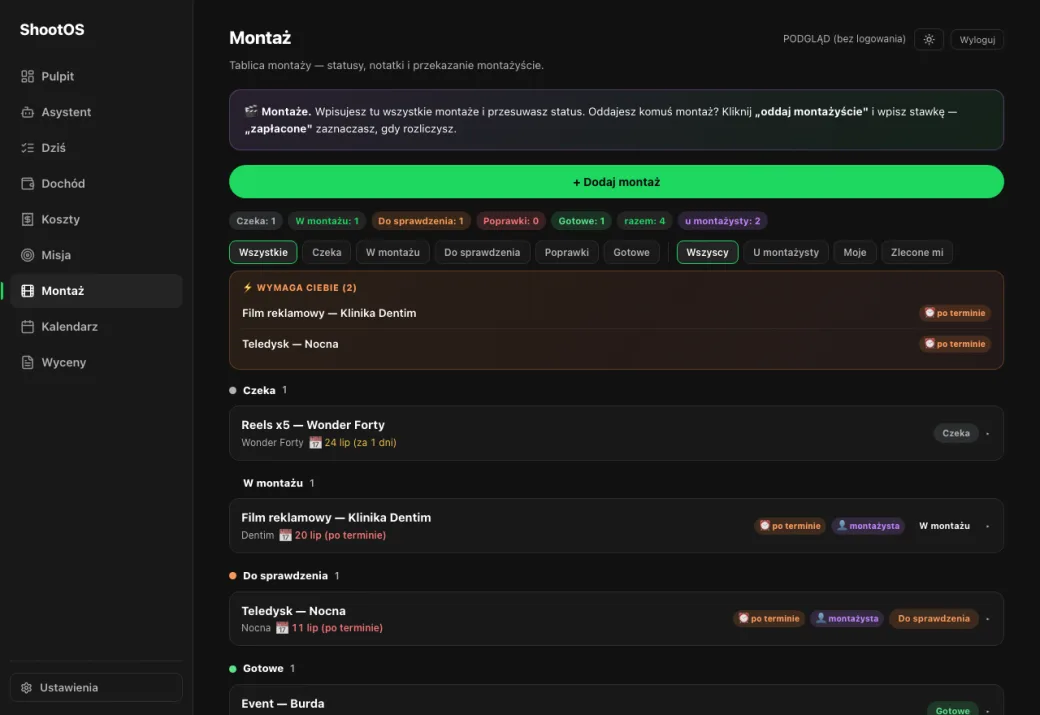Open Do sprawdzenia status on Teledysk row
Viewport: 1040px width, 715px height.
point(933,619)
